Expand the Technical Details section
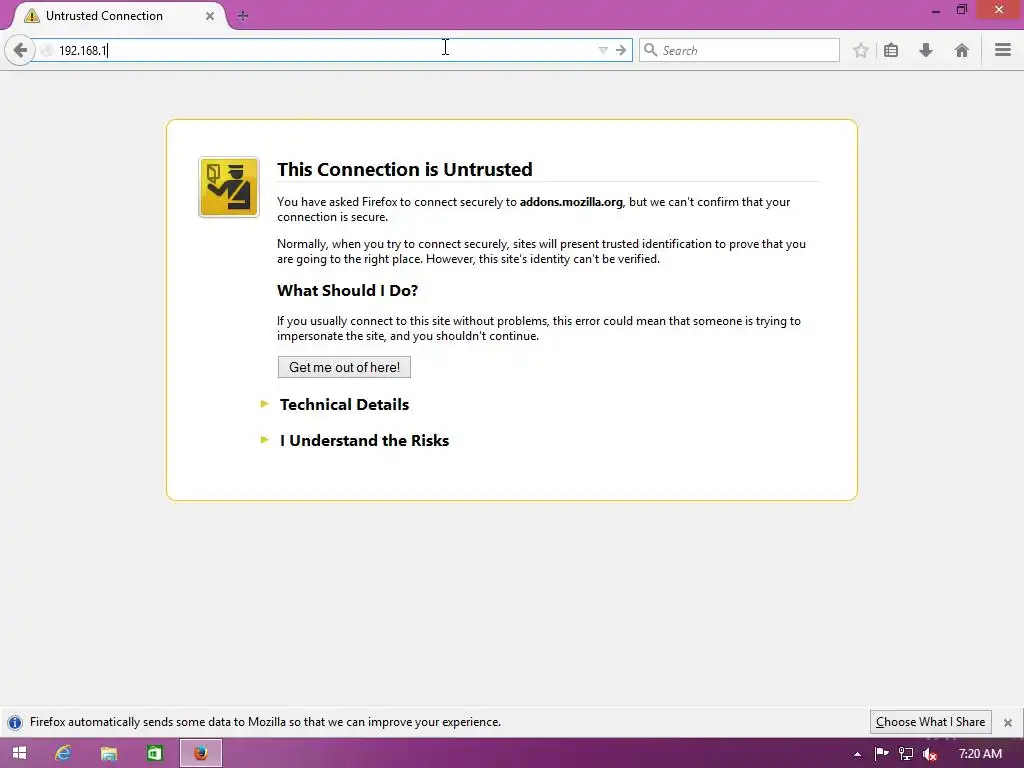Viewport: 1024px width, 768px height. point(344,404)
